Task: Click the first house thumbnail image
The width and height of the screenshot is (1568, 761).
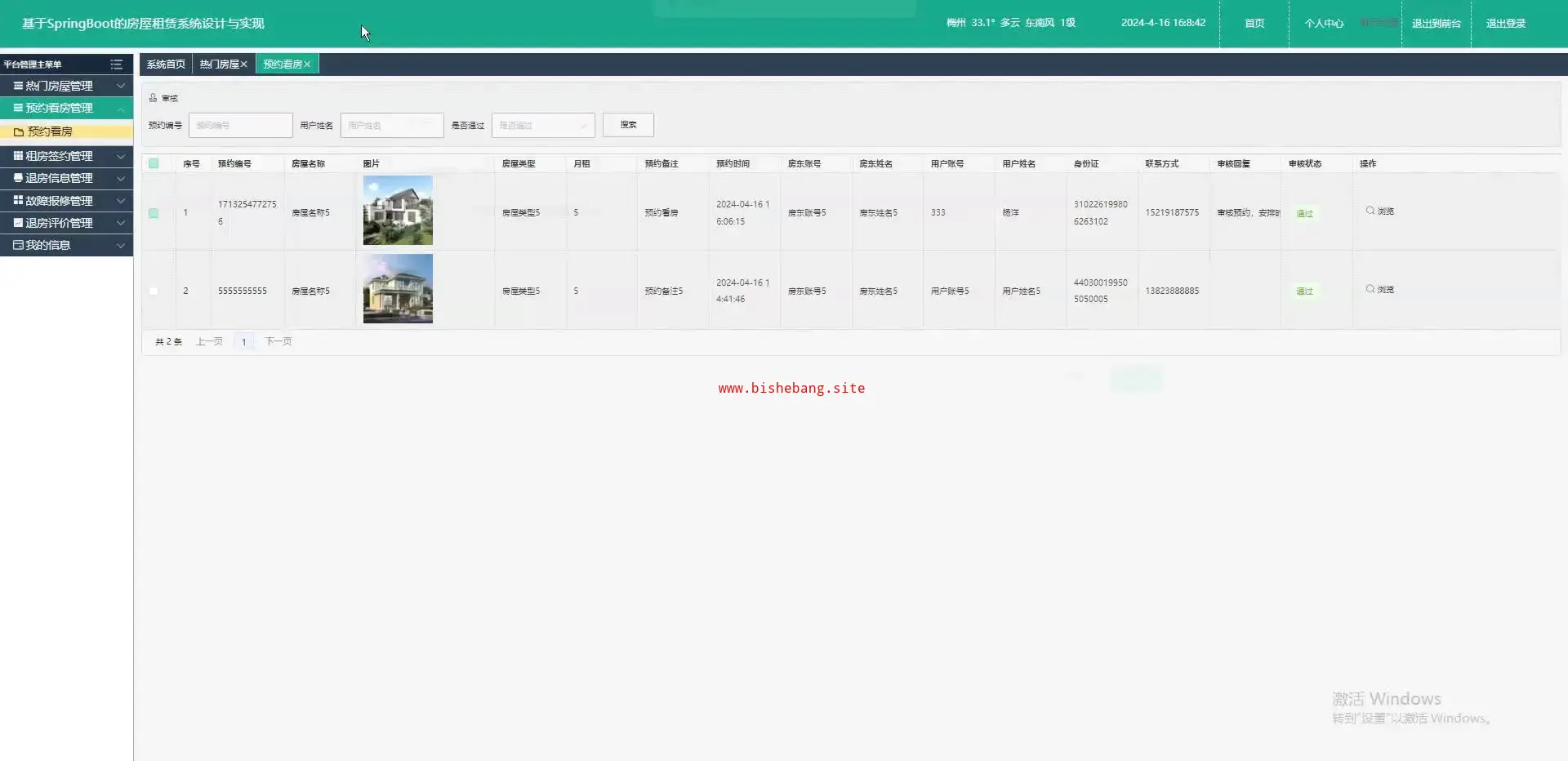Action: click(x=398, y=211)
